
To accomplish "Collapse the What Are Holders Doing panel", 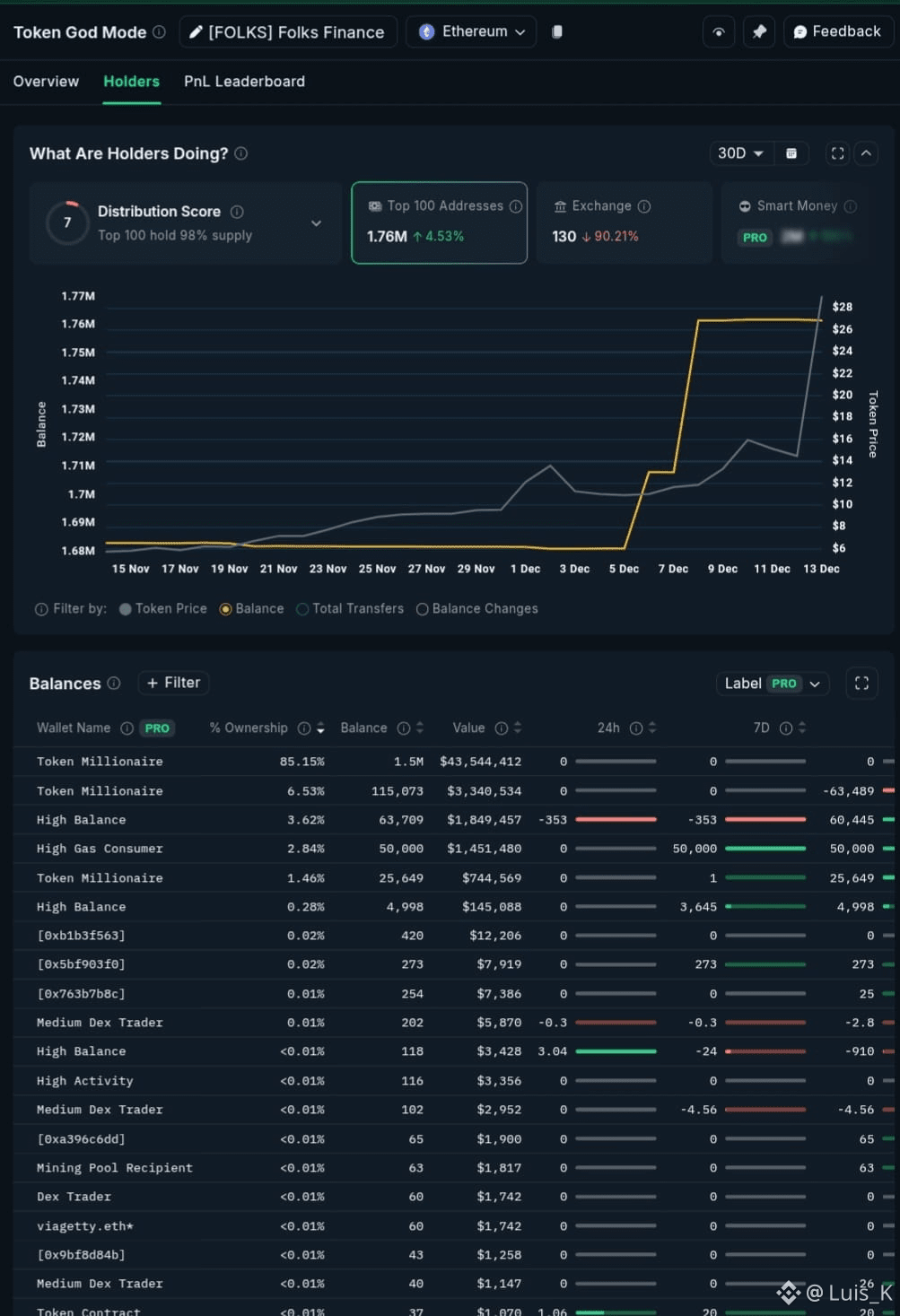I will click(x=866, y=153).
